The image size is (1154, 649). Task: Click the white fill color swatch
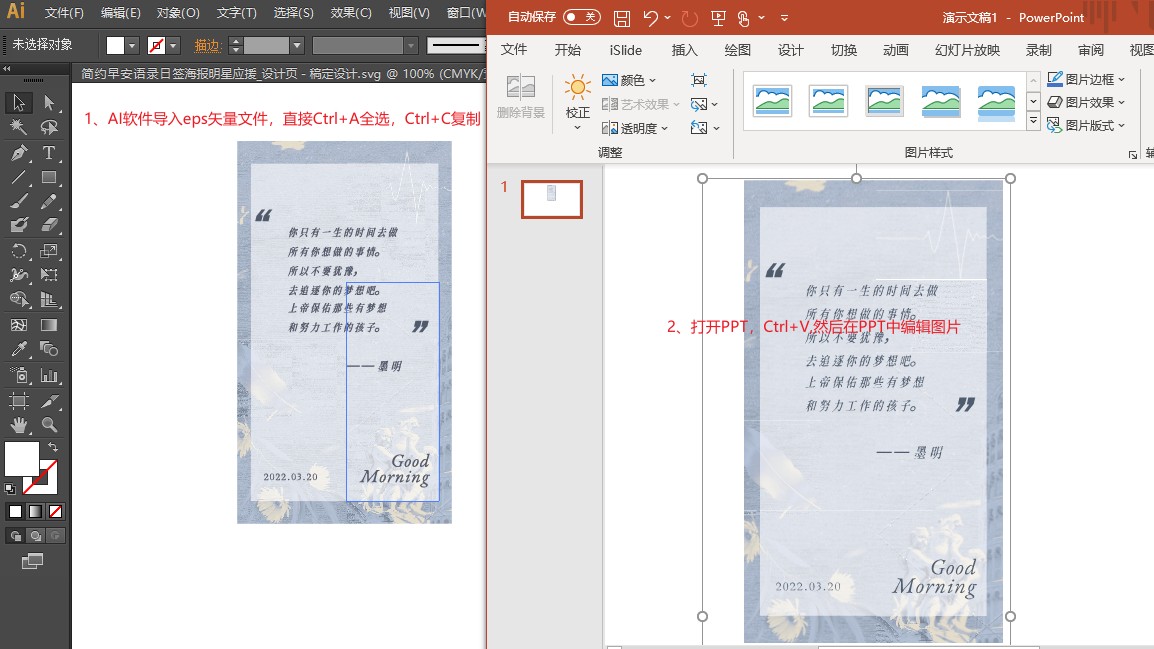[21, 458]
